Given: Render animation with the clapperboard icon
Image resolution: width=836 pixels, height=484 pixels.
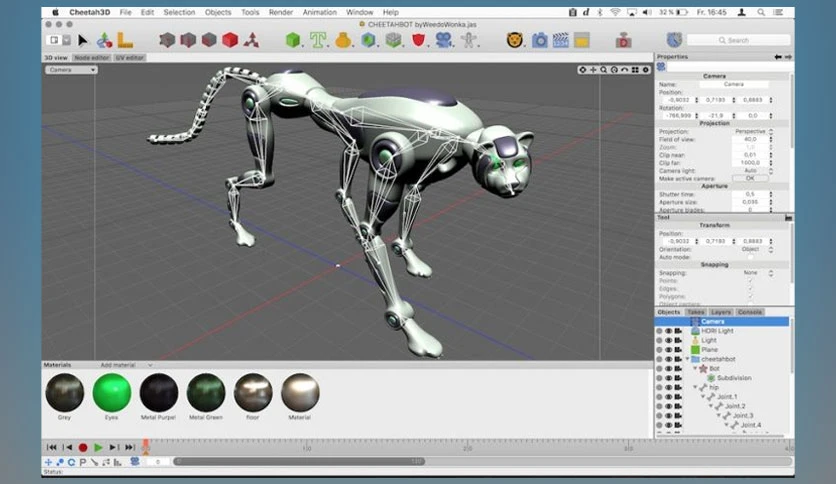Looking at the screenshot, I should point(561,40).
